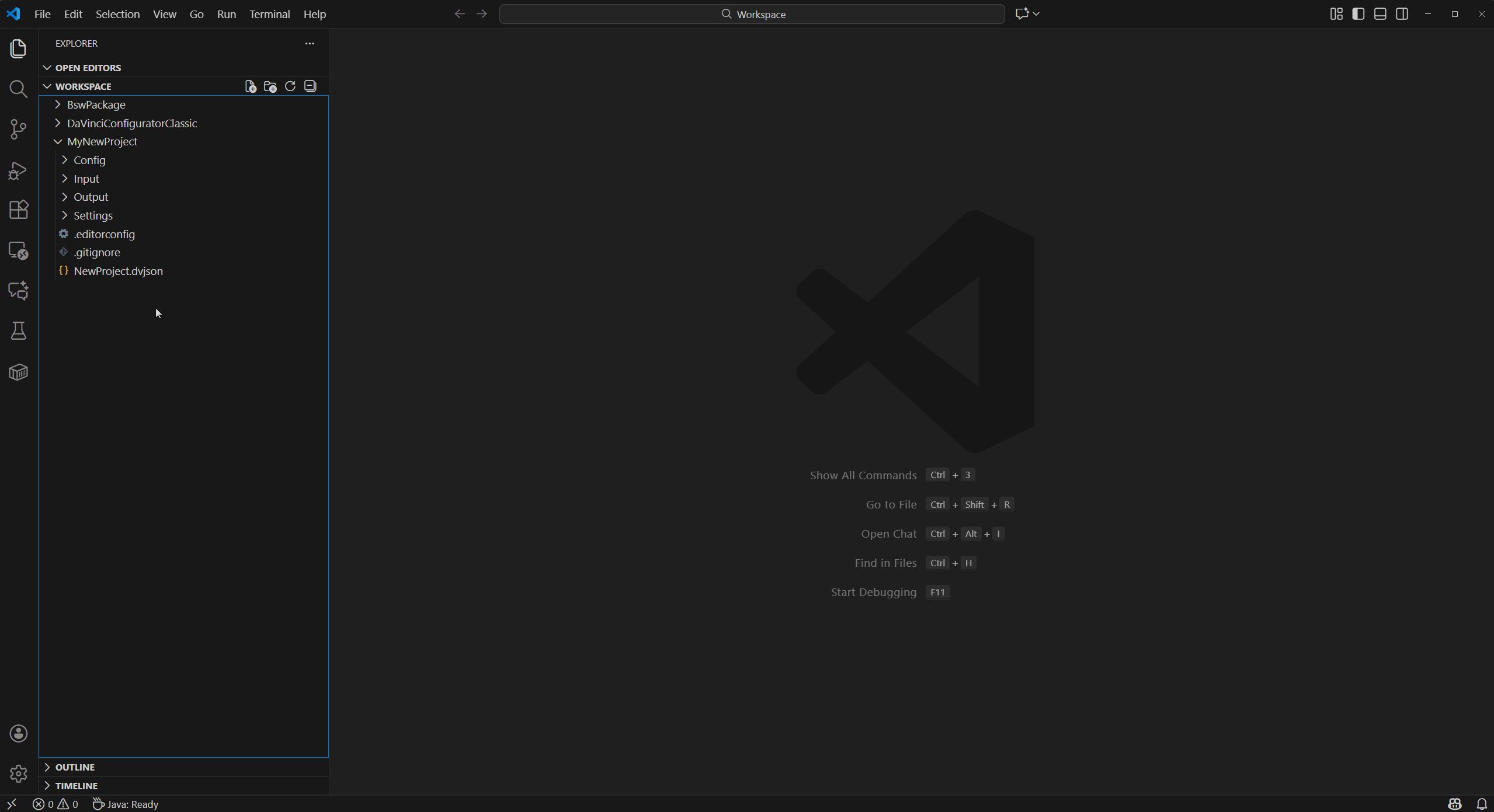This screenshot has width=1494, height=812.
Task: Toggle the primary side bar visibility
Action: click(x=1358, y=14)
